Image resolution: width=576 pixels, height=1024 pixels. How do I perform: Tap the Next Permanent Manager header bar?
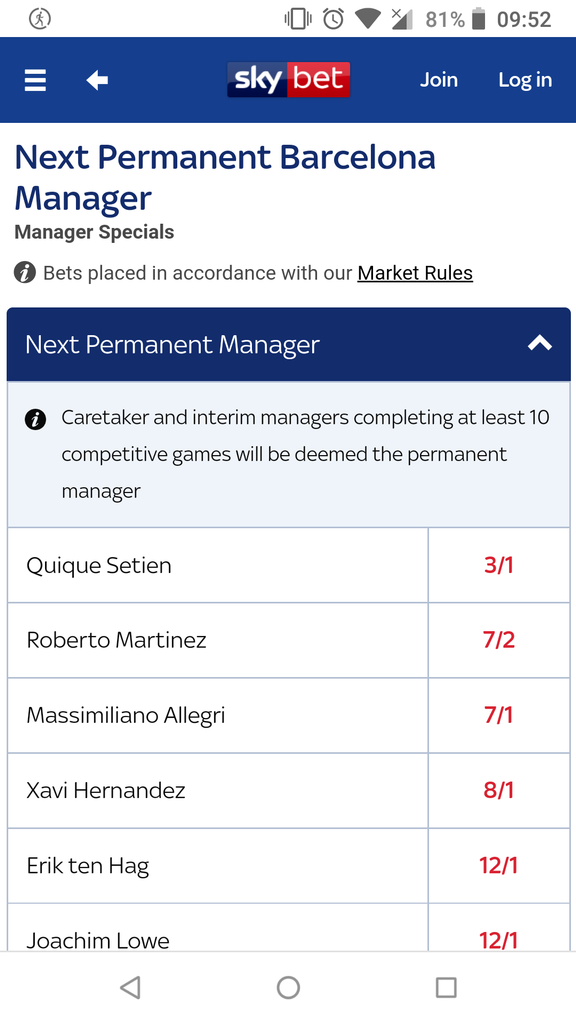click(x=289, y=344)
